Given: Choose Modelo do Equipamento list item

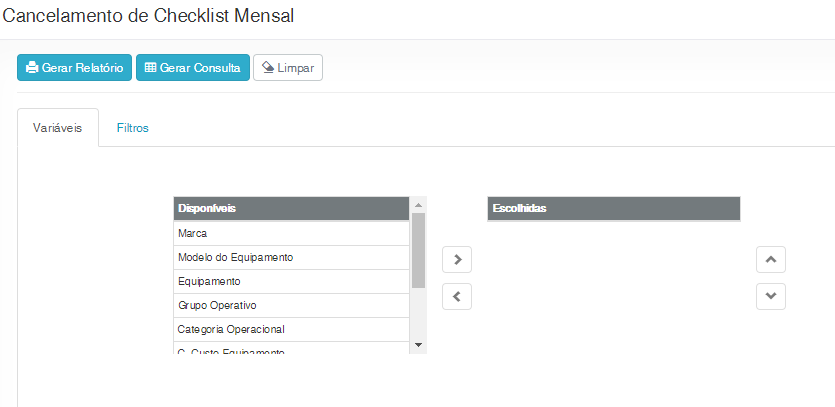Looking at the screenshot, I should pos(291,257).
